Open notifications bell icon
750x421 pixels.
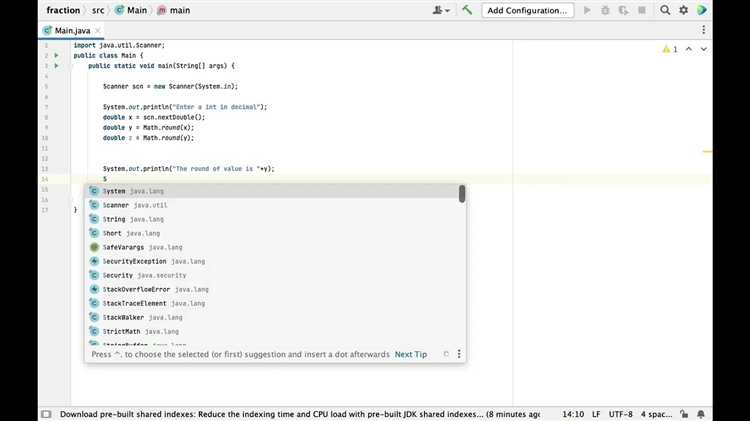coord(701,414)
